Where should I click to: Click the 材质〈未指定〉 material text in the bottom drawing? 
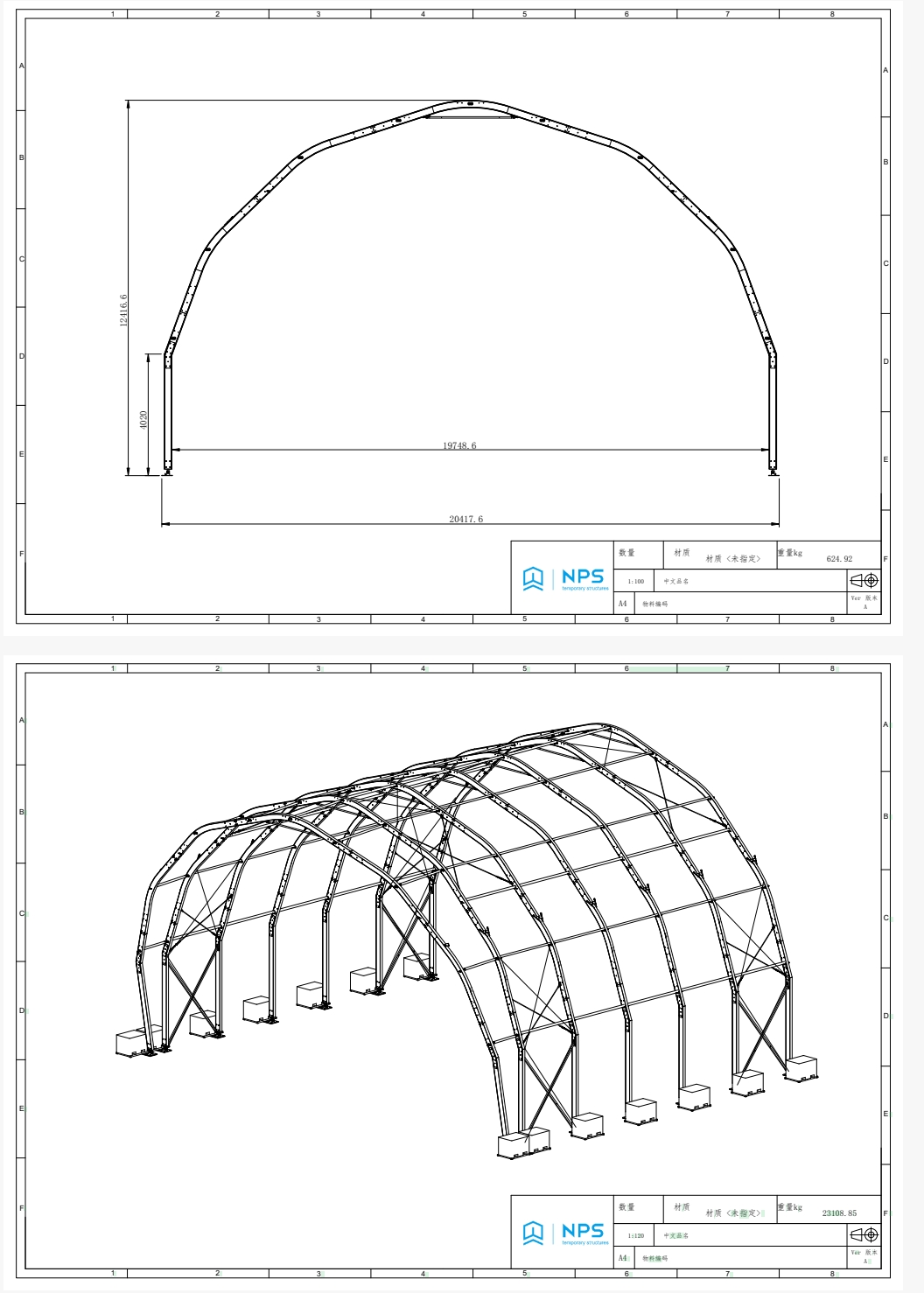733,1213
